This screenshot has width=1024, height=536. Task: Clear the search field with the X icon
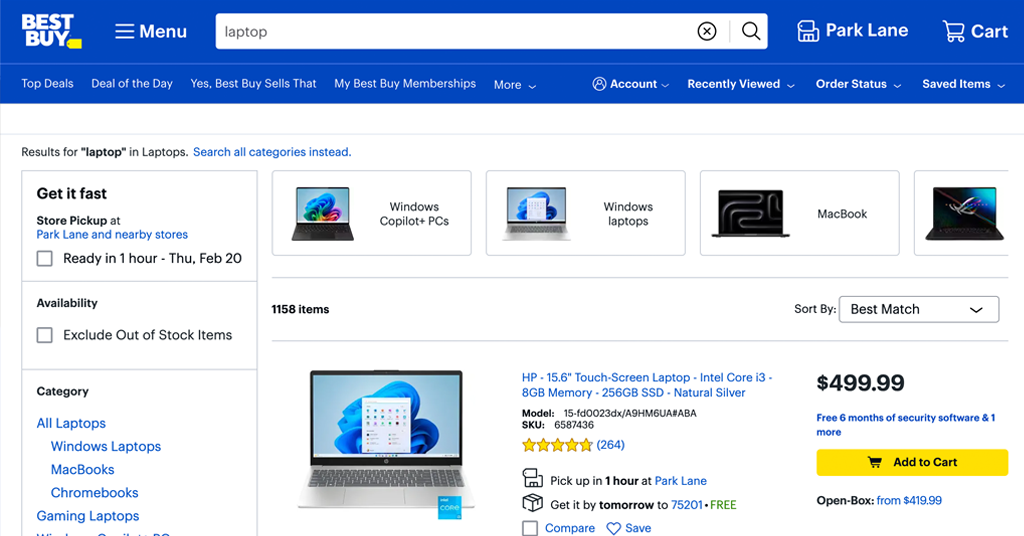707,31
